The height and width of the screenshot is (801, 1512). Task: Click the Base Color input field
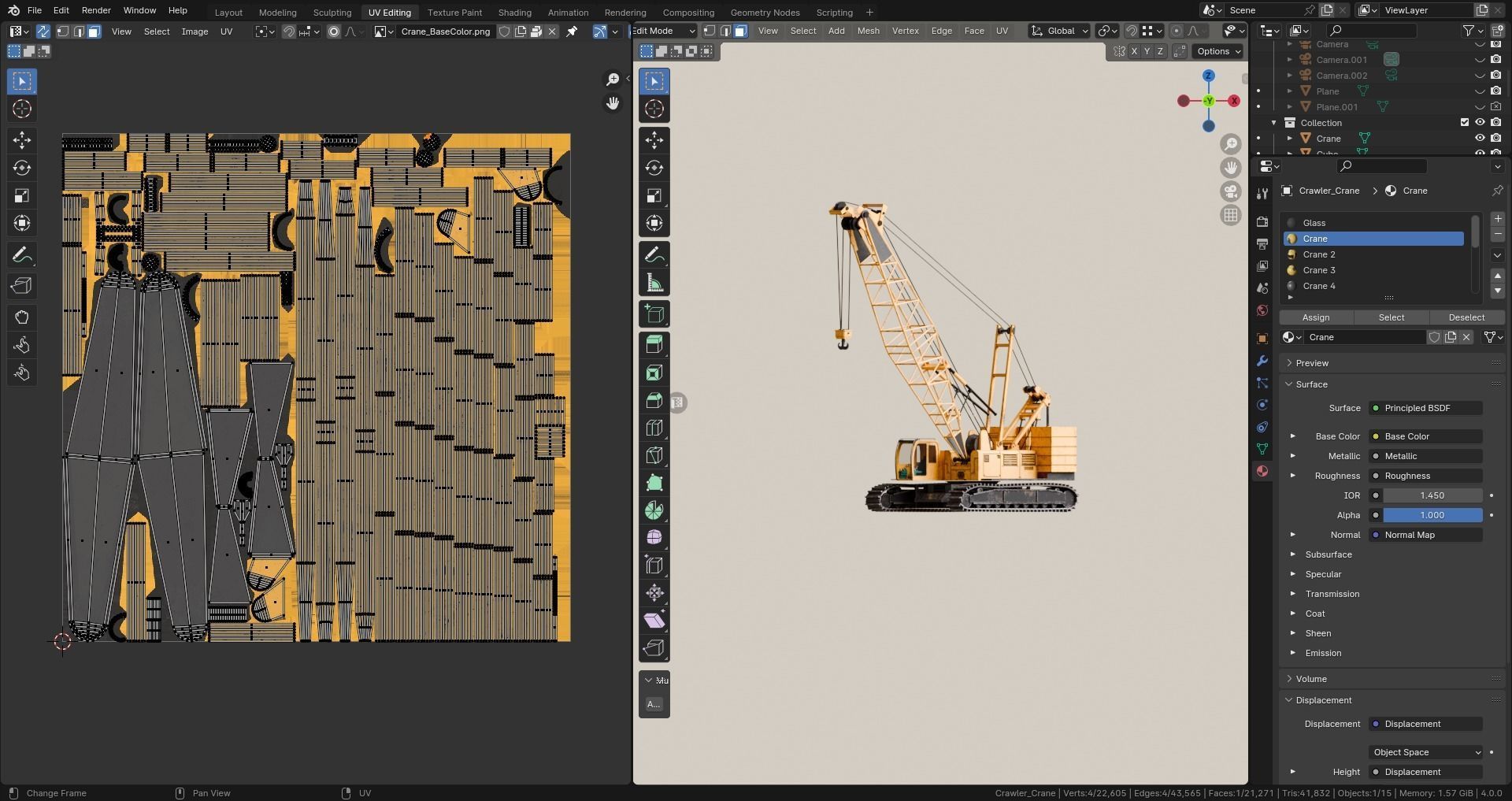point(1426,436)
